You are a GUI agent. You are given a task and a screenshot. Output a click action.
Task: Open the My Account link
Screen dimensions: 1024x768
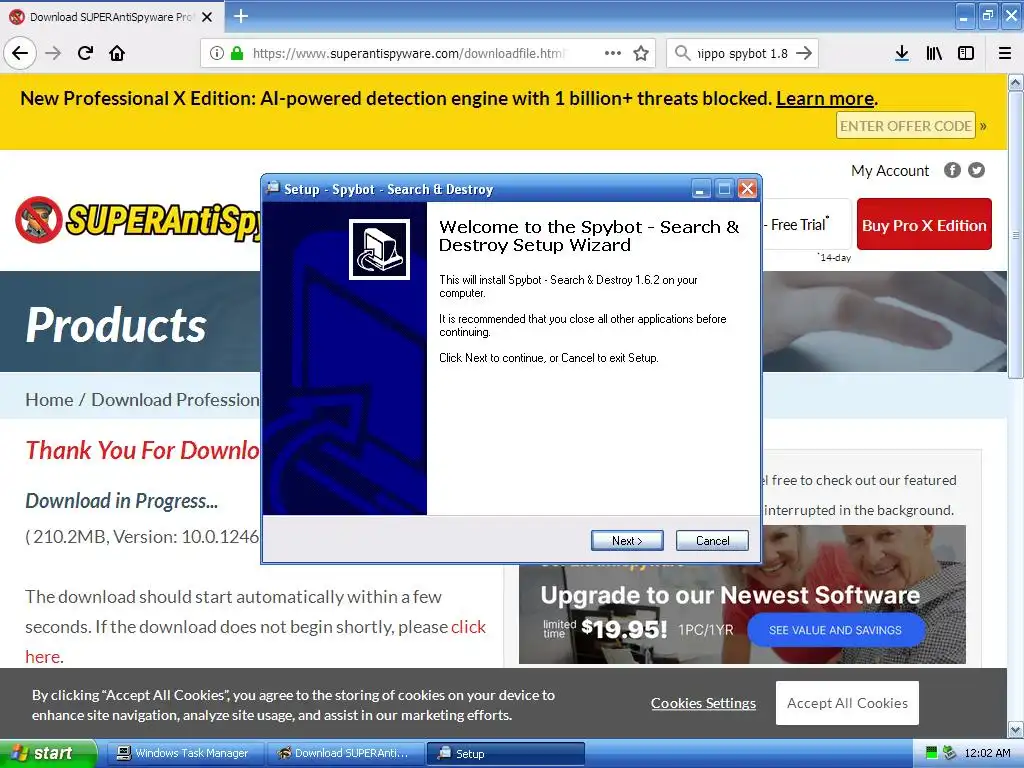[889, 170]
